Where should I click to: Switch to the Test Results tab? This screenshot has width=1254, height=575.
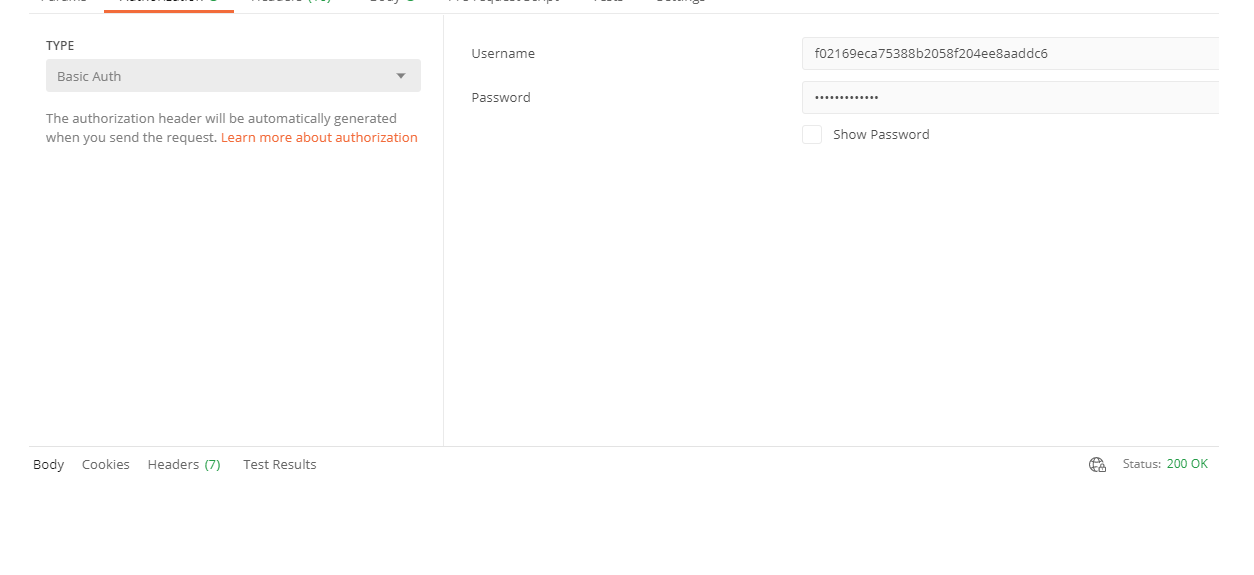[x=280, y=464]
